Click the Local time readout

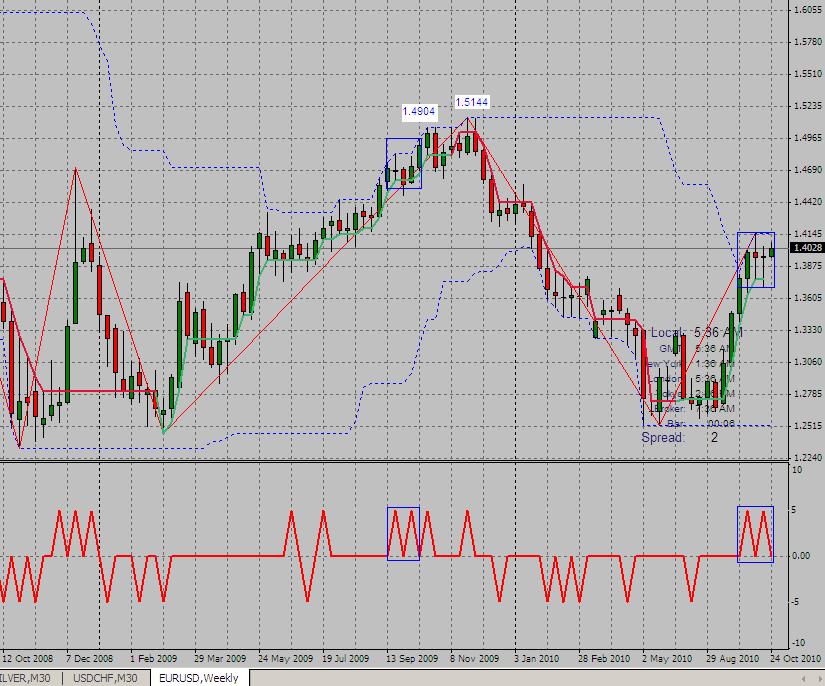coord(696,332)
